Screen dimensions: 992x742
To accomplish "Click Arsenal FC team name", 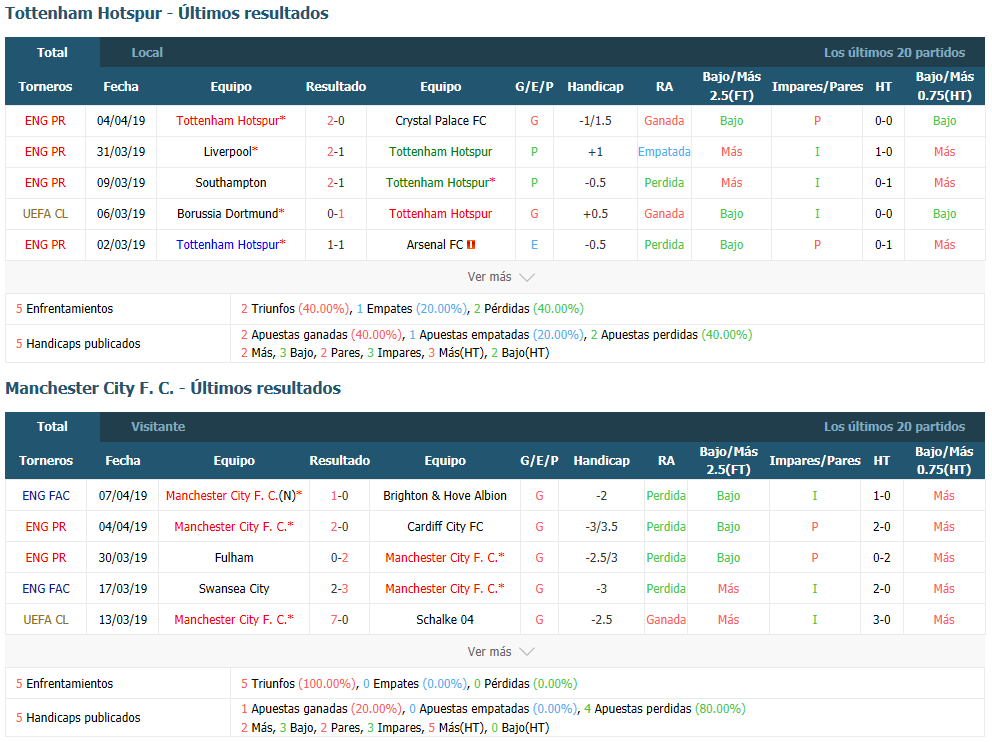I will coord(435,245).
